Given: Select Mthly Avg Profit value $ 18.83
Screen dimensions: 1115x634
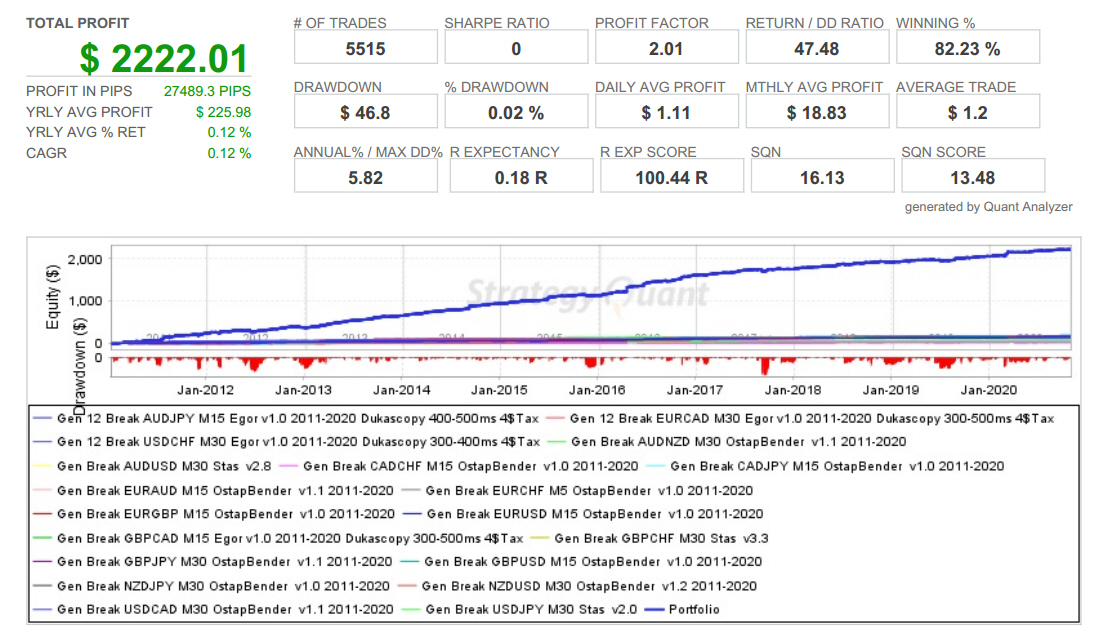Looking at the screenshot, I should pyautogui.click(x=817, y=112).
